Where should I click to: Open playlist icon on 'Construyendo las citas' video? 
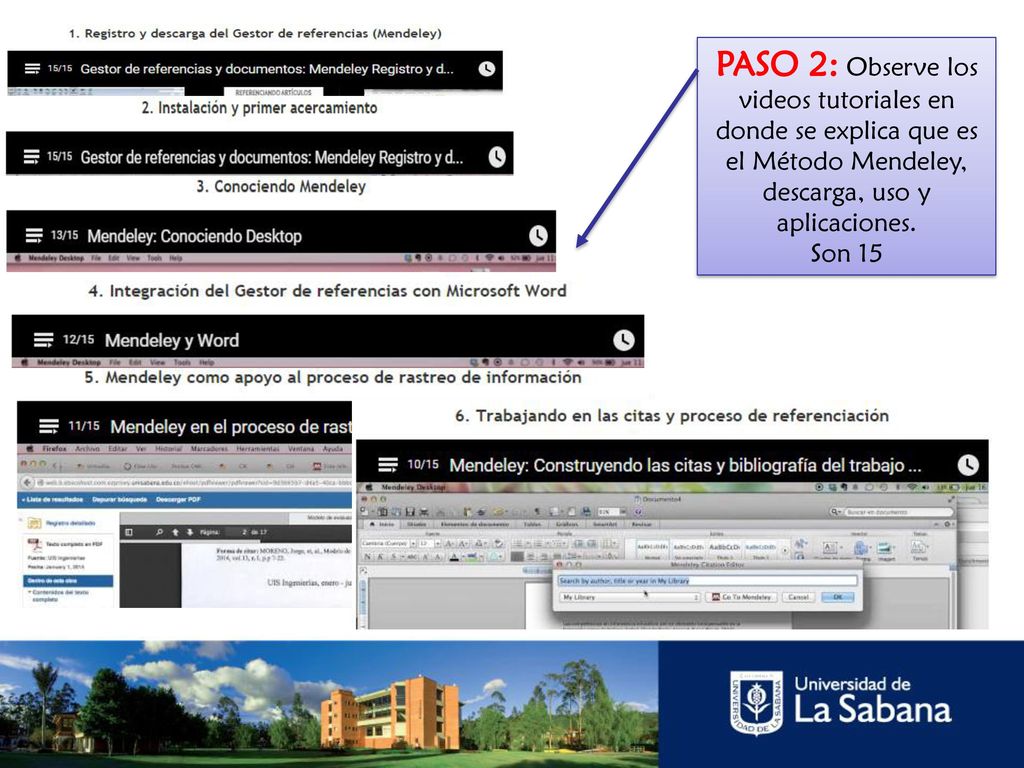tap(388, 465)
